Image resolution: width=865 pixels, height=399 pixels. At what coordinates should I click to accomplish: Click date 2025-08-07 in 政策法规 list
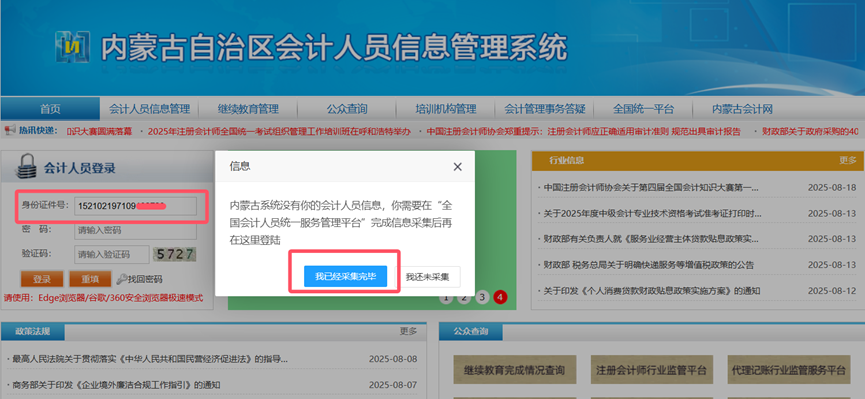coord(393,385)
